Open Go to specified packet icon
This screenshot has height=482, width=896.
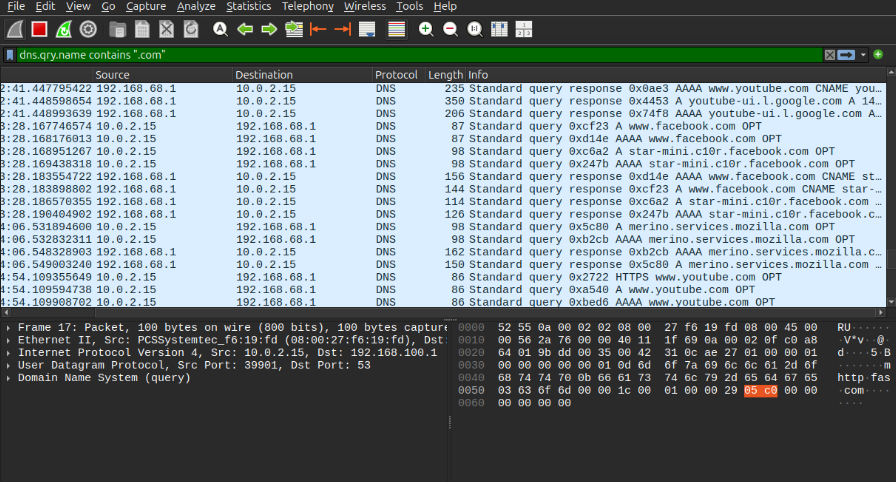294,29
